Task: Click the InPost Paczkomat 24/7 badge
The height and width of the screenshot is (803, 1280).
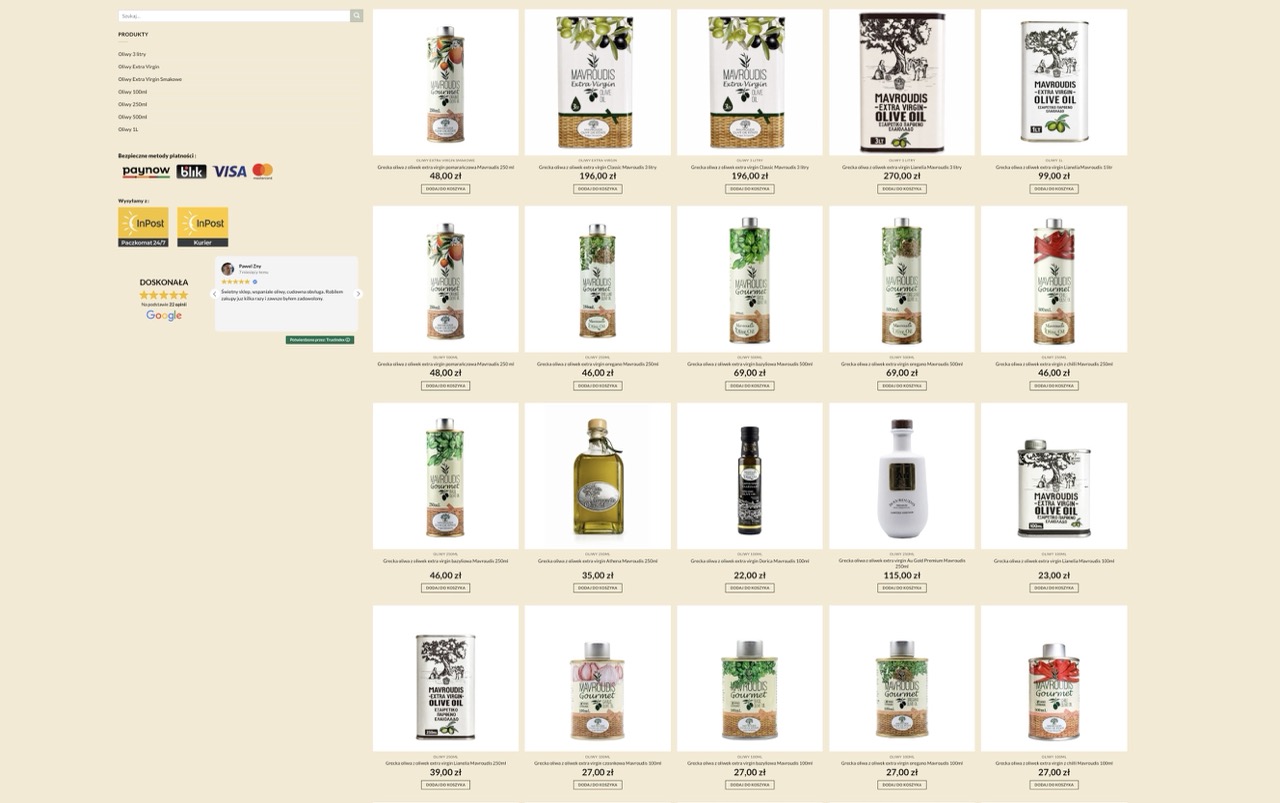Action: [143, 227]
